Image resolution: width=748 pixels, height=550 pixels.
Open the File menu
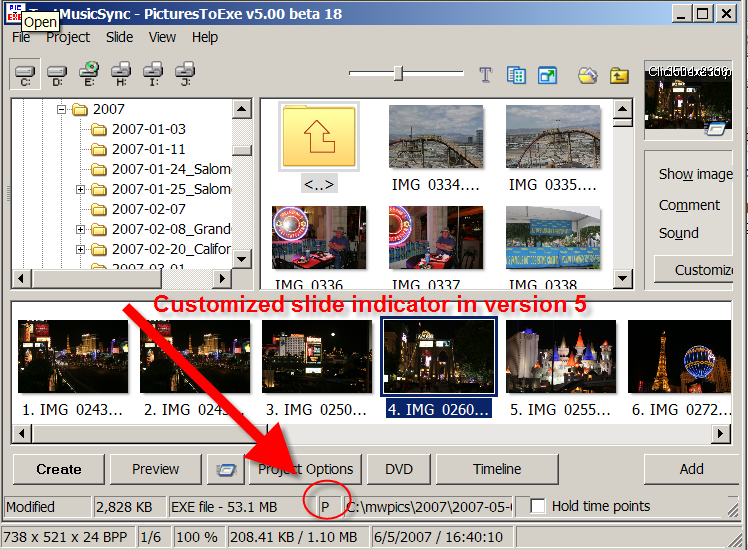coord(21,37)
